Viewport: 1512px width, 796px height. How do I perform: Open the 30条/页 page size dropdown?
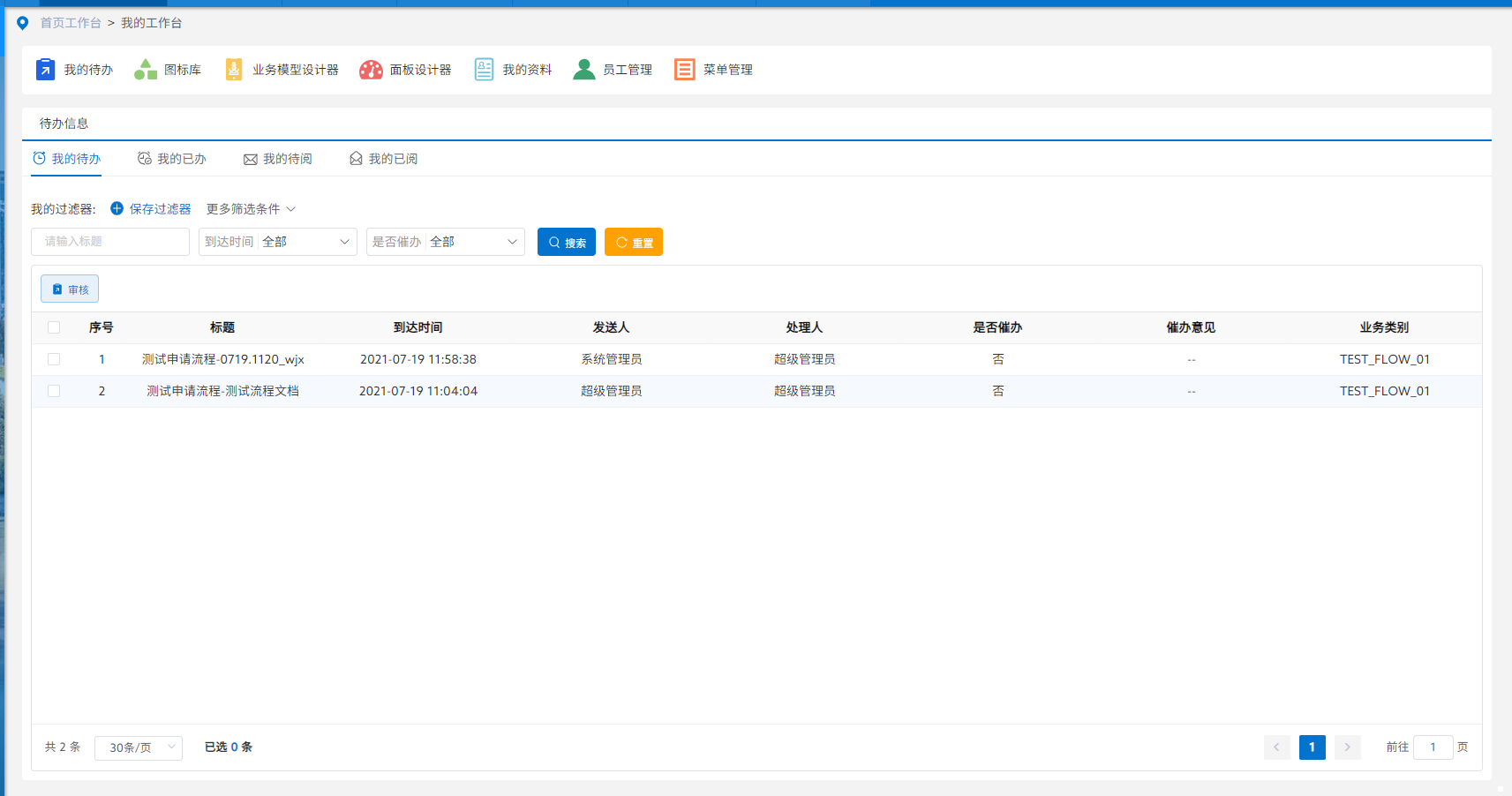(139, 747)
